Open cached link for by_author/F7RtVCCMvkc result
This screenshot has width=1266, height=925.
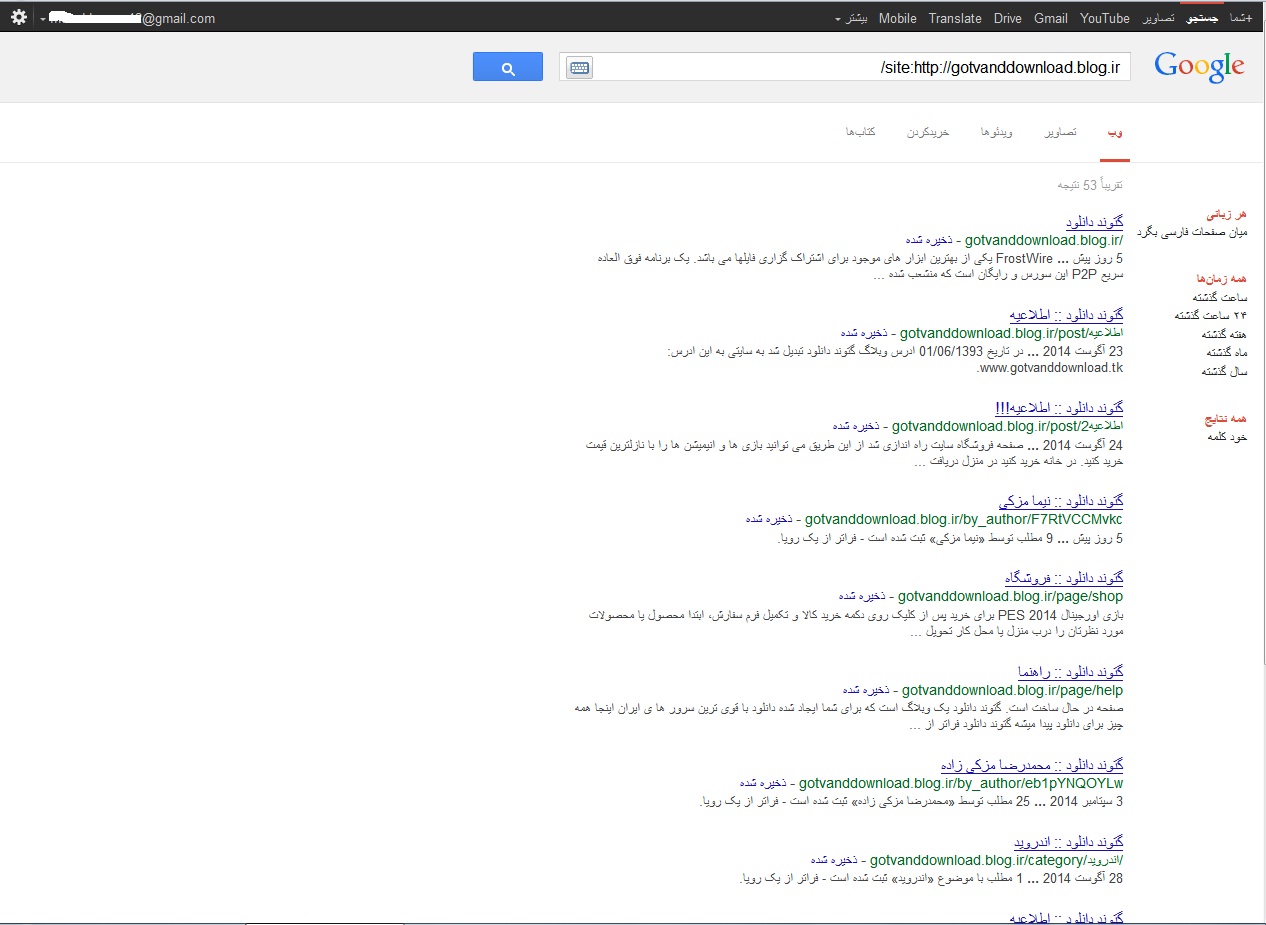[770, 520]
